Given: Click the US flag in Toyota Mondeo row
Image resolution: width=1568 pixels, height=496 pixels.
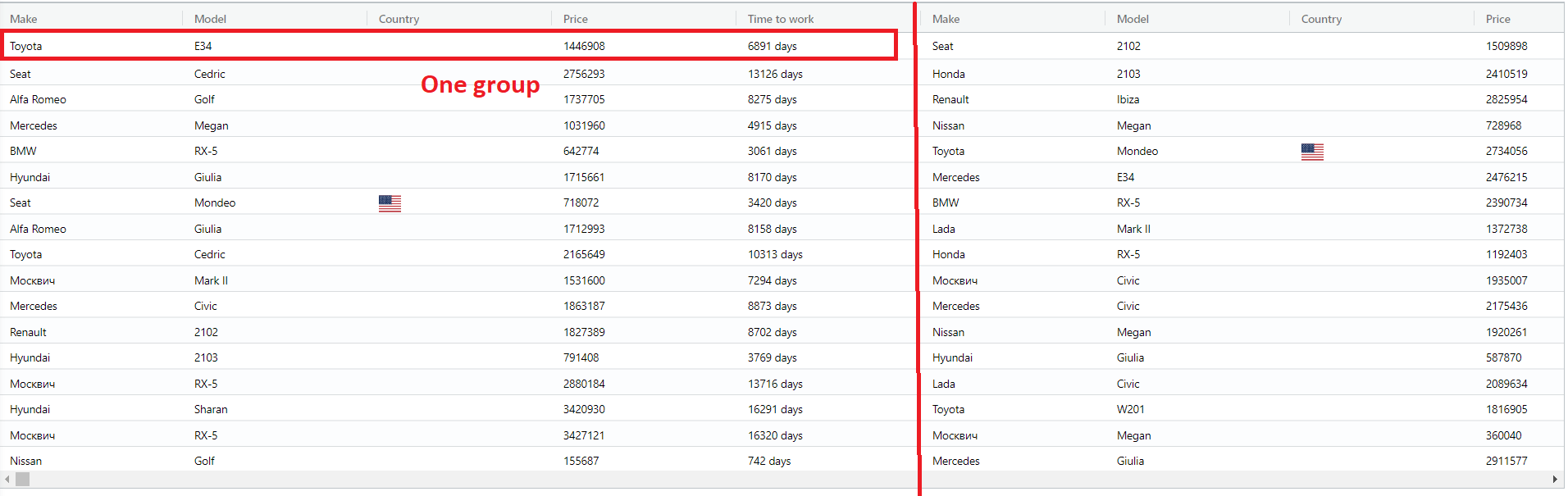Looking at the screenshot, I should [1312, 152].
